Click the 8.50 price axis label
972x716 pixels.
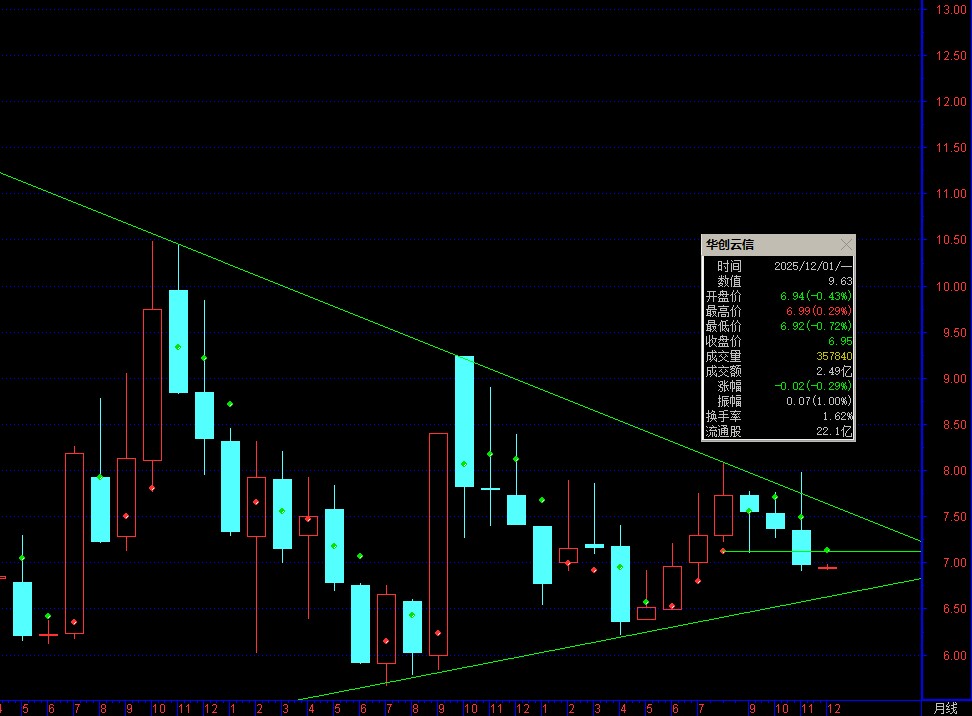coord(954,425)
